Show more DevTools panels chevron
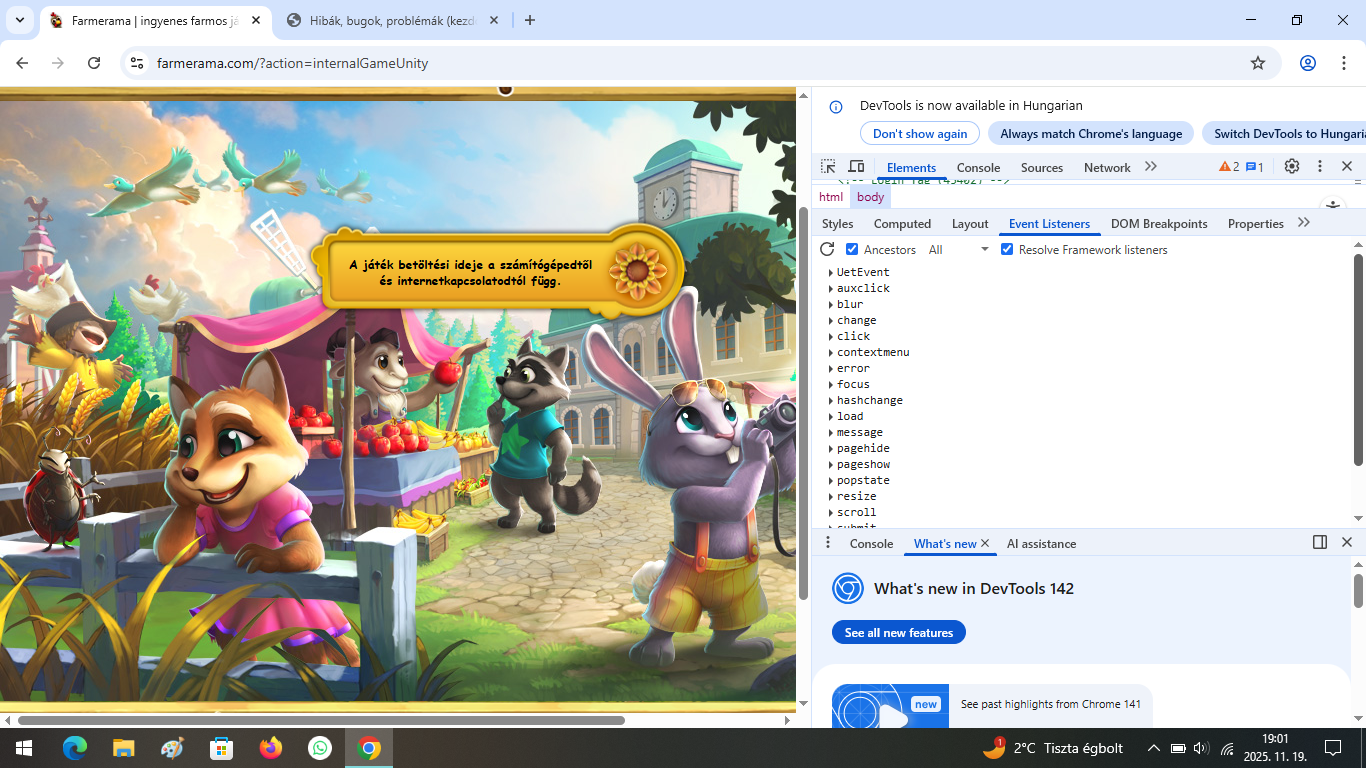Image resolution: width=1366 pixels, height=768 pixels. coord(1151,167)
